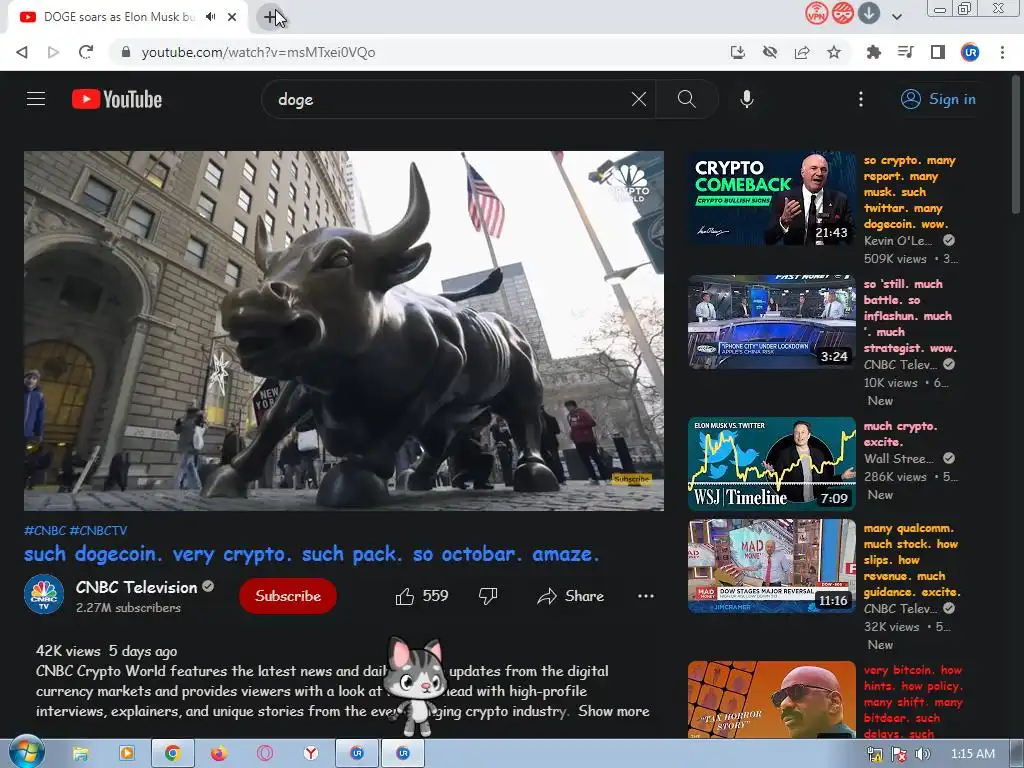Viewport: 1024px width, 768px height.
Task: Open Kevin O'Le... channel name in sidebar
Action: pyautogui.click(x=898, y=241)
